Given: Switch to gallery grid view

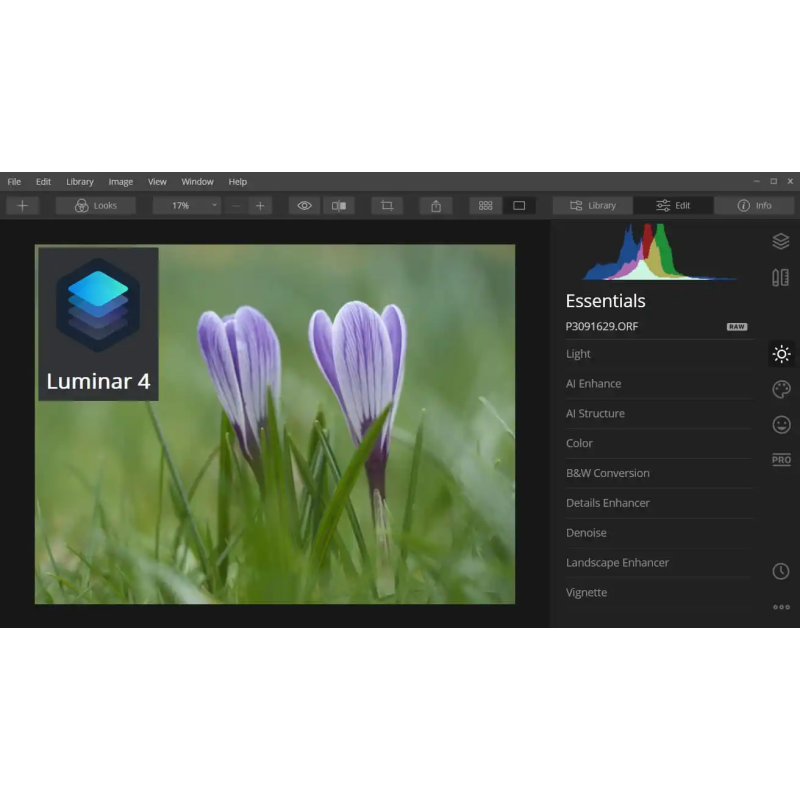Looking at the screenshot, I should (x=486, y=205).
